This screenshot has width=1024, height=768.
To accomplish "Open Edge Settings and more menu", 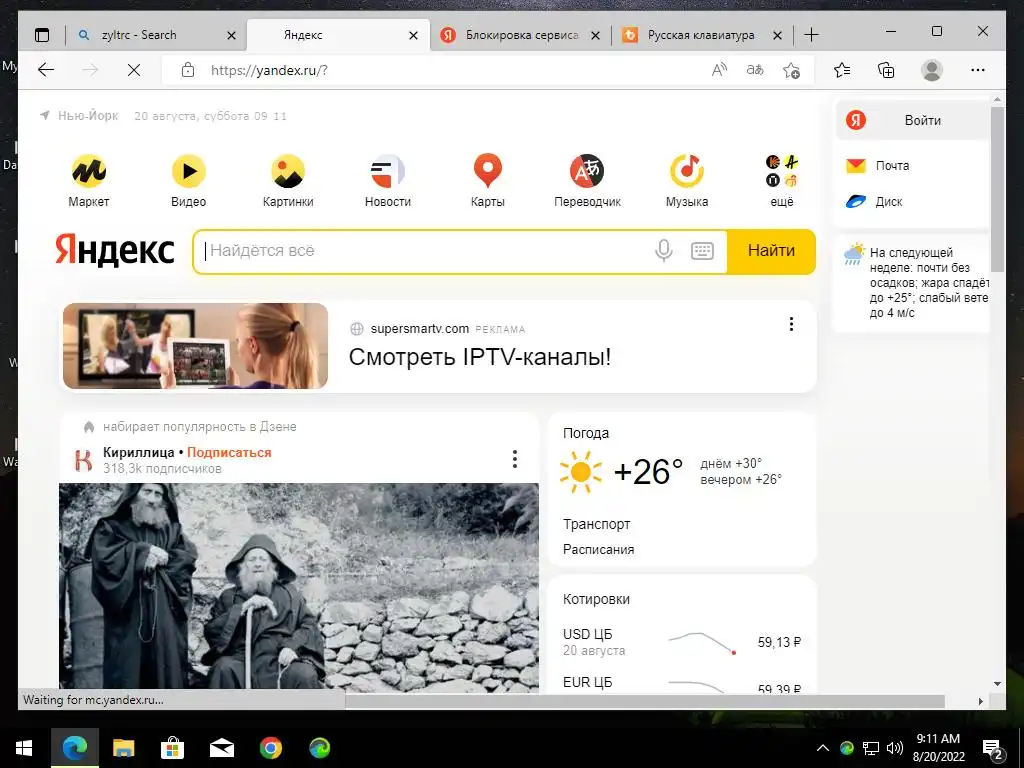I will point(978,70).
